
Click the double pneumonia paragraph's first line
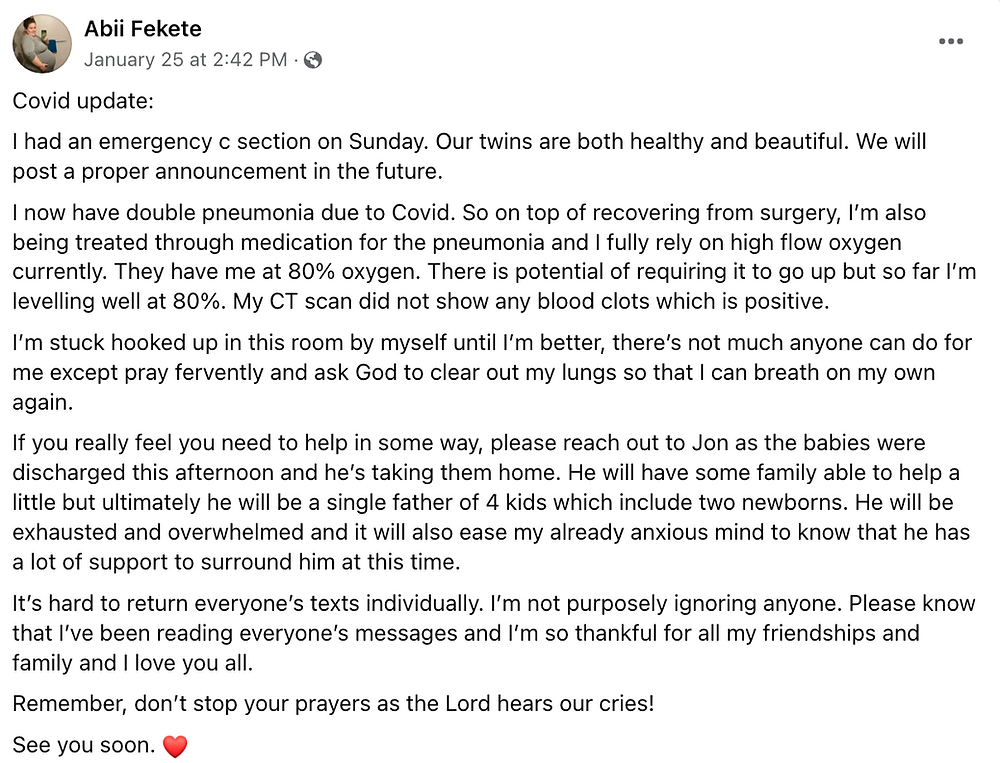(x=469, y=212)
